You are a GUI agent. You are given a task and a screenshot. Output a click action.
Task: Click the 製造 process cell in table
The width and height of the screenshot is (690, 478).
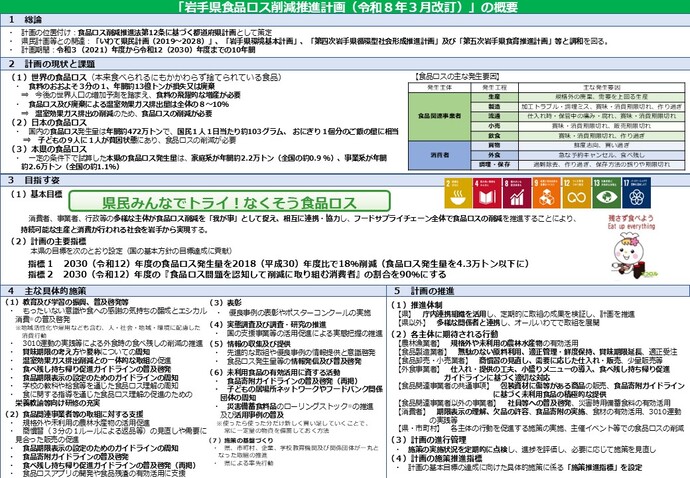tap(494, 107)
